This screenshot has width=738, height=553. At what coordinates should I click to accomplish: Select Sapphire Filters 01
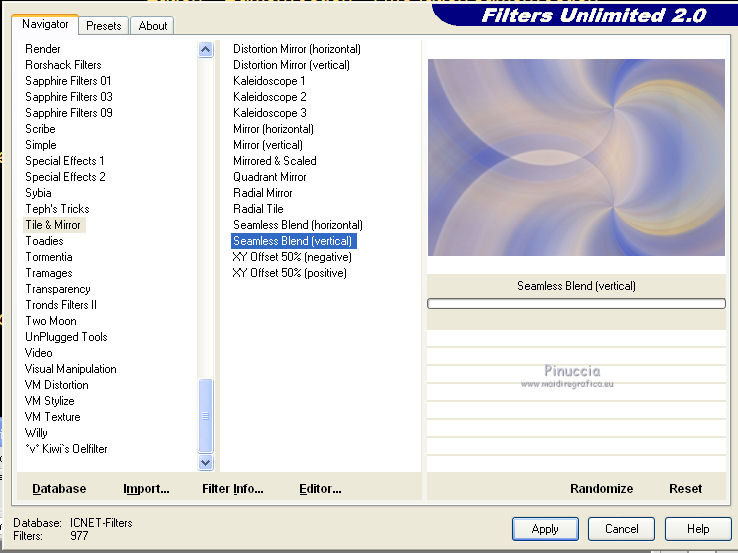pyautogui.click(x=68, y=81)
